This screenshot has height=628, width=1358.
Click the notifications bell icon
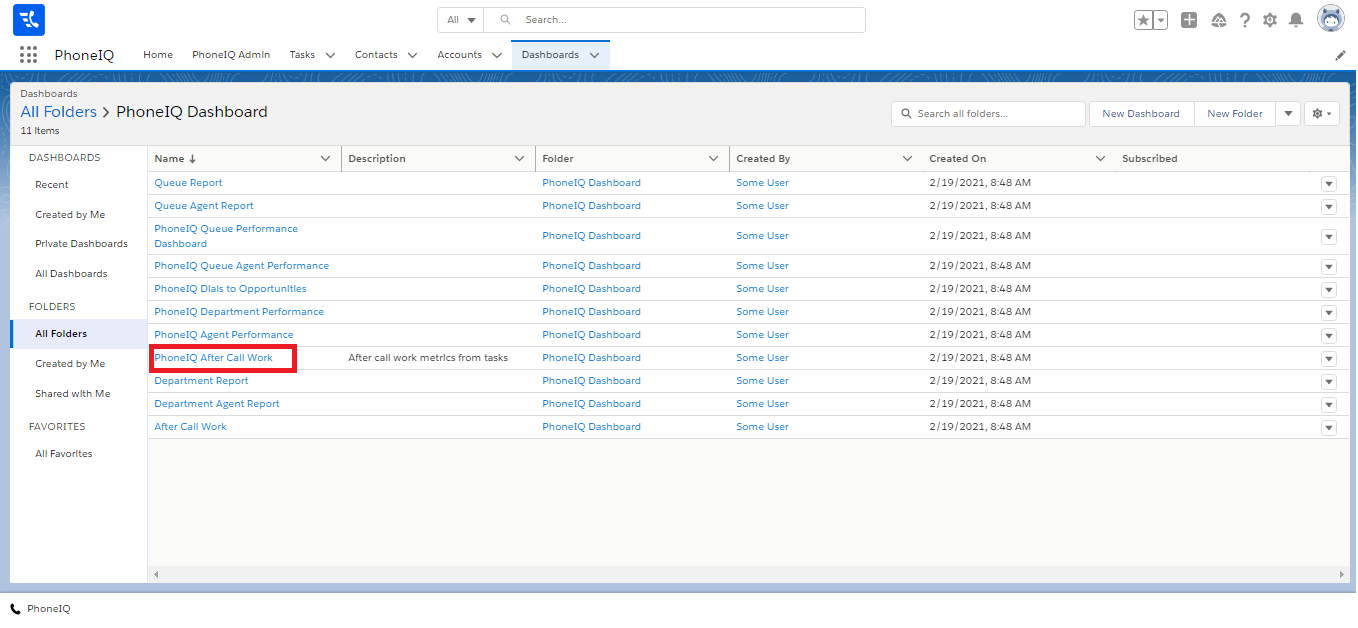coord(1296,20)
